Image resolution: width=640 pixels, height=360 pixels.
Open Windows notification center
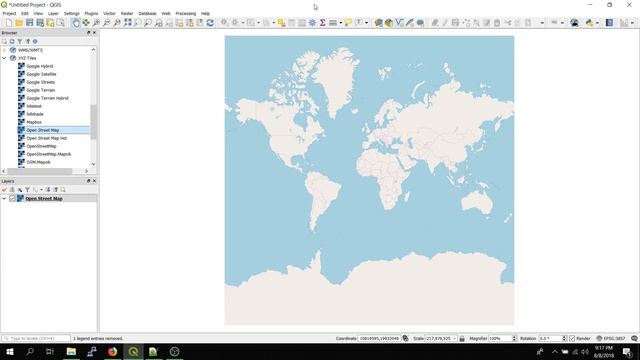pos(628,351)
